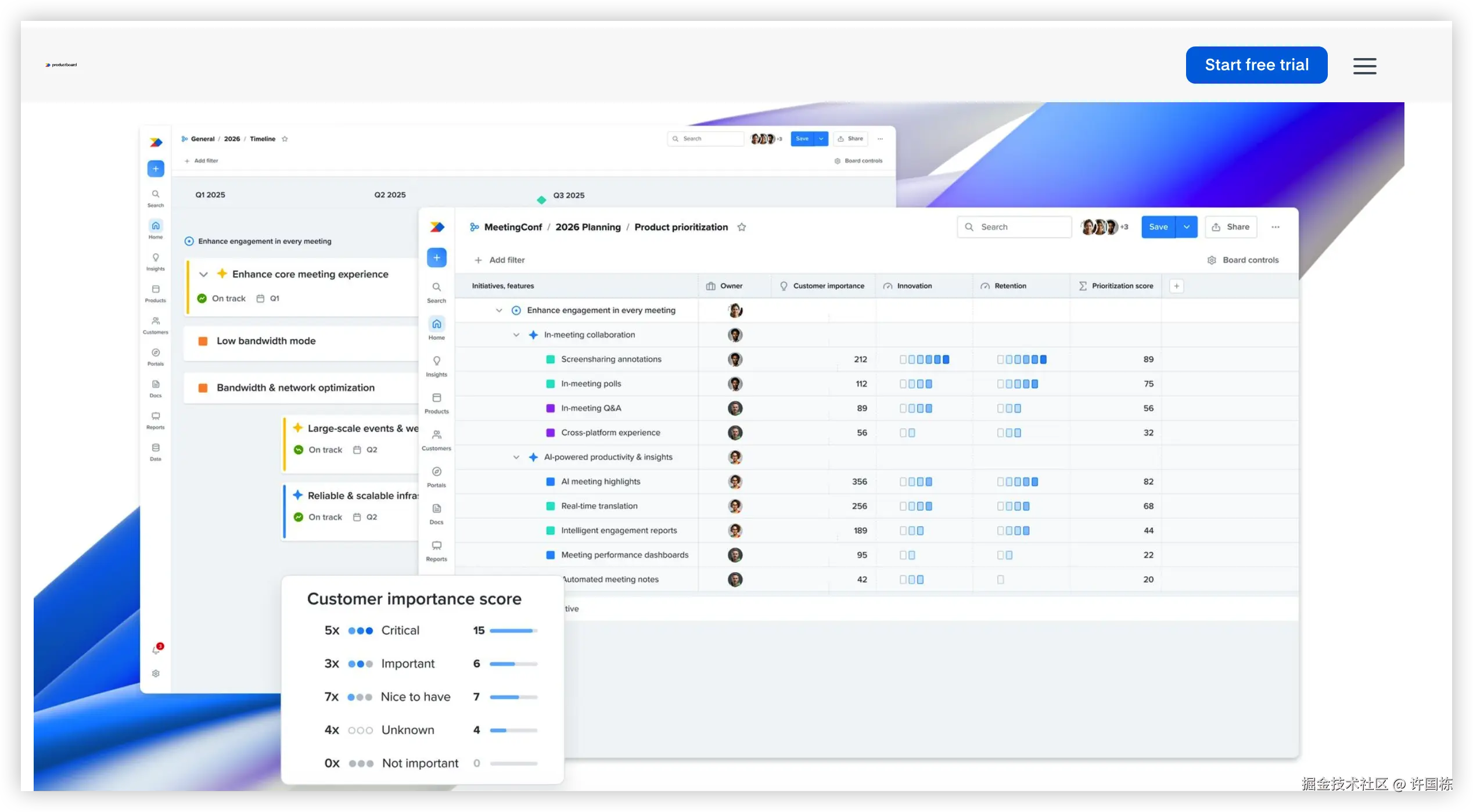Open the hamburger navigation menu
This screenshot has width=1473, height=812.
coord(1364,66)
